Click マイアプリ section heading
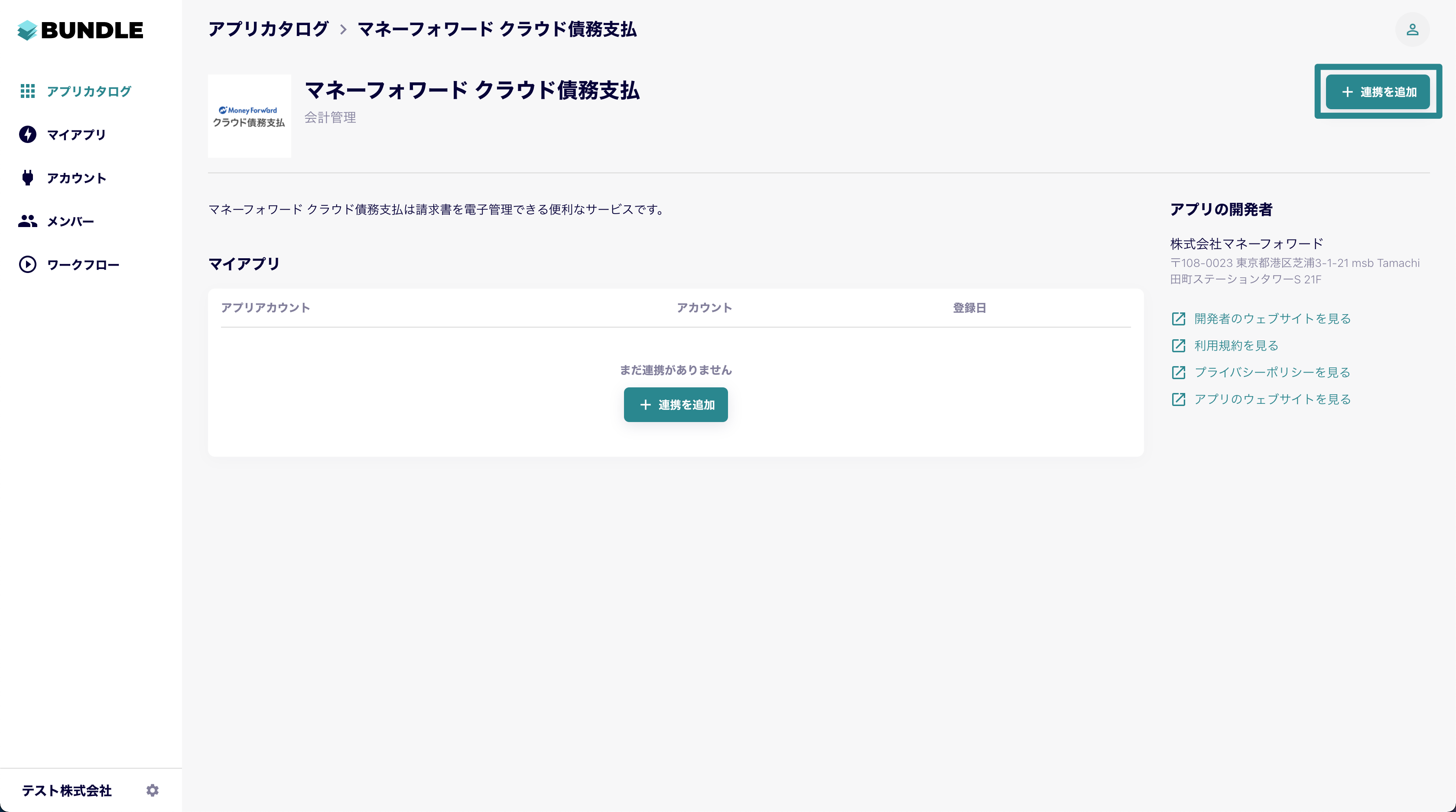 244,264
